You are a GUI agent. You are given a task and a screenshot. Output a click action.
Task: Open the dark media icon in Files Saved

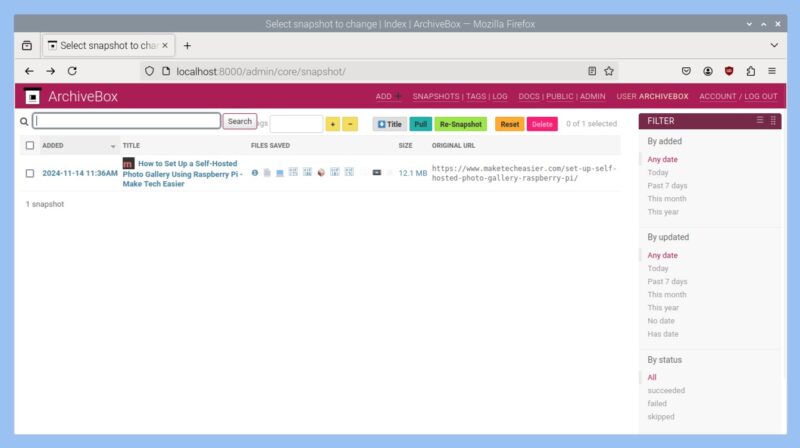377,173
